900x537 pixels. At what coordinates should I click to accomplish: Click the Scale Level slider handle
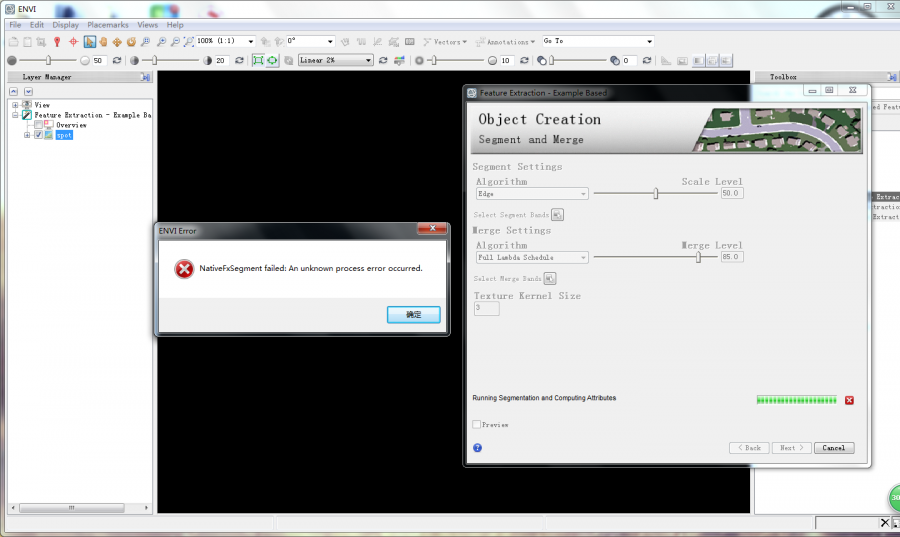click(655, 193)
